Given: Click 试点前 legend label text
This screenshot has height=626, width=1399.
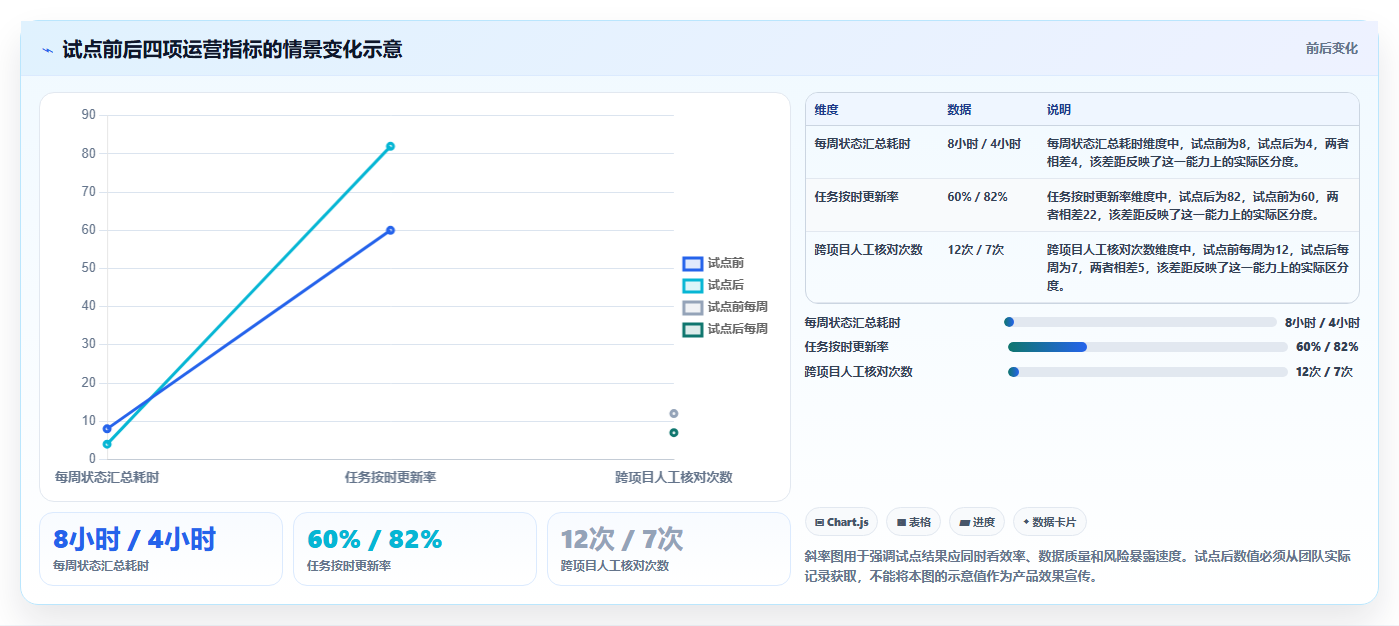Looking at the screenshot, I should point(726,263).
